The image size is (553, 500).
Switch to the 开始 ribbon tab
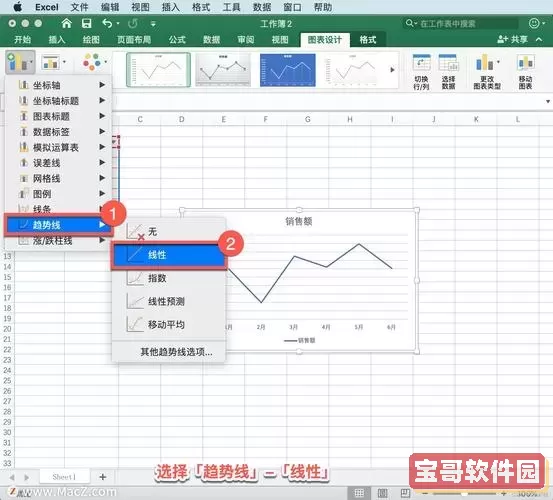pos(22,39)
